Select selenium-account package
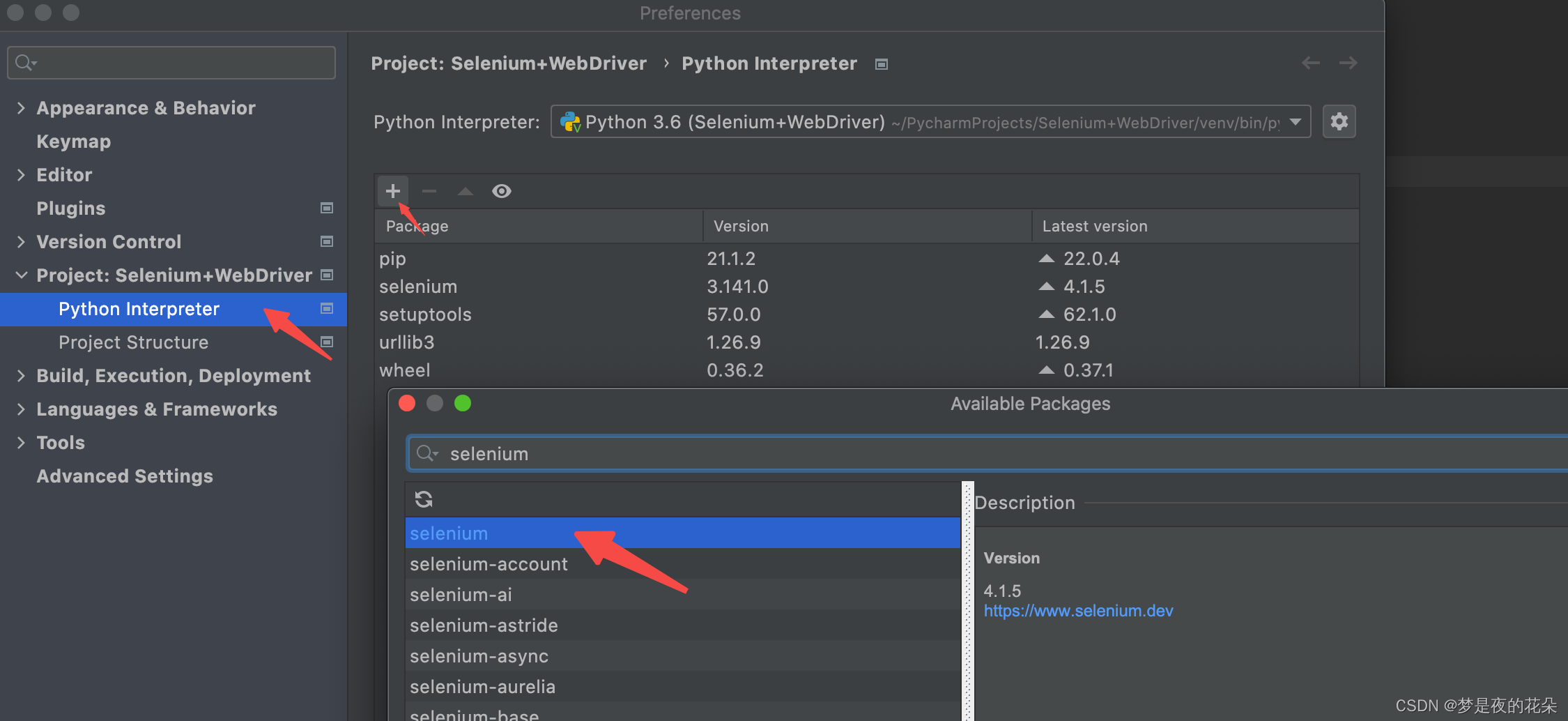 click(683, 564)
